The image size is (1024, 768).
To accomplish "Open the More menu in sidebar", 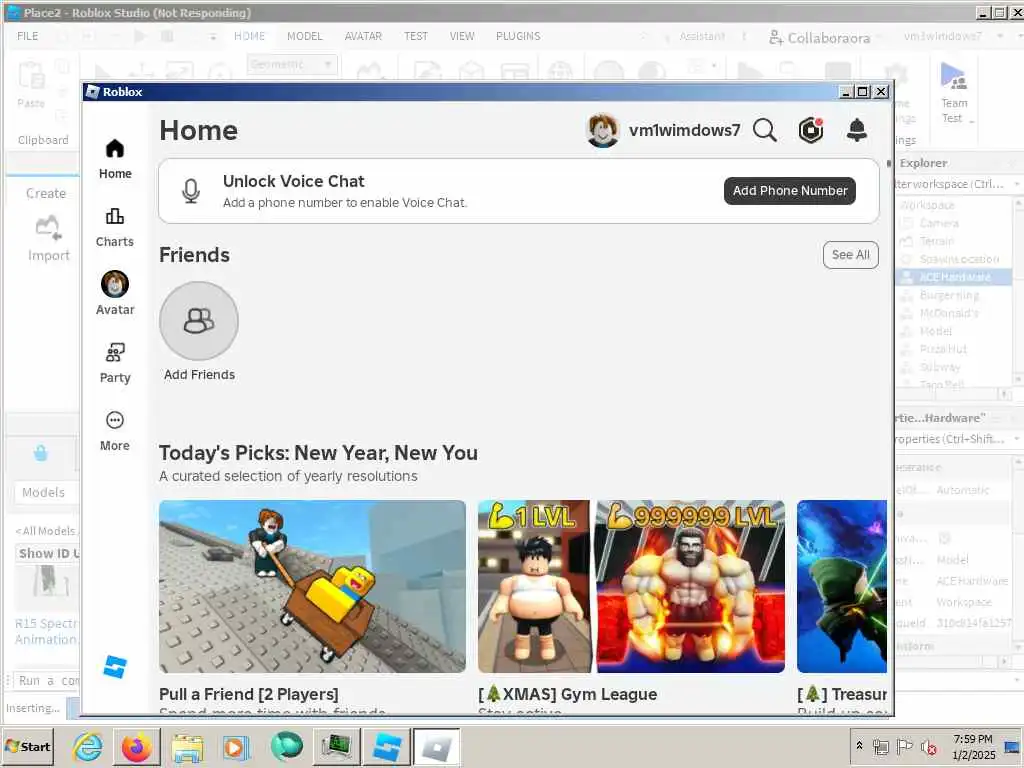I will click(x=115, y=431).
